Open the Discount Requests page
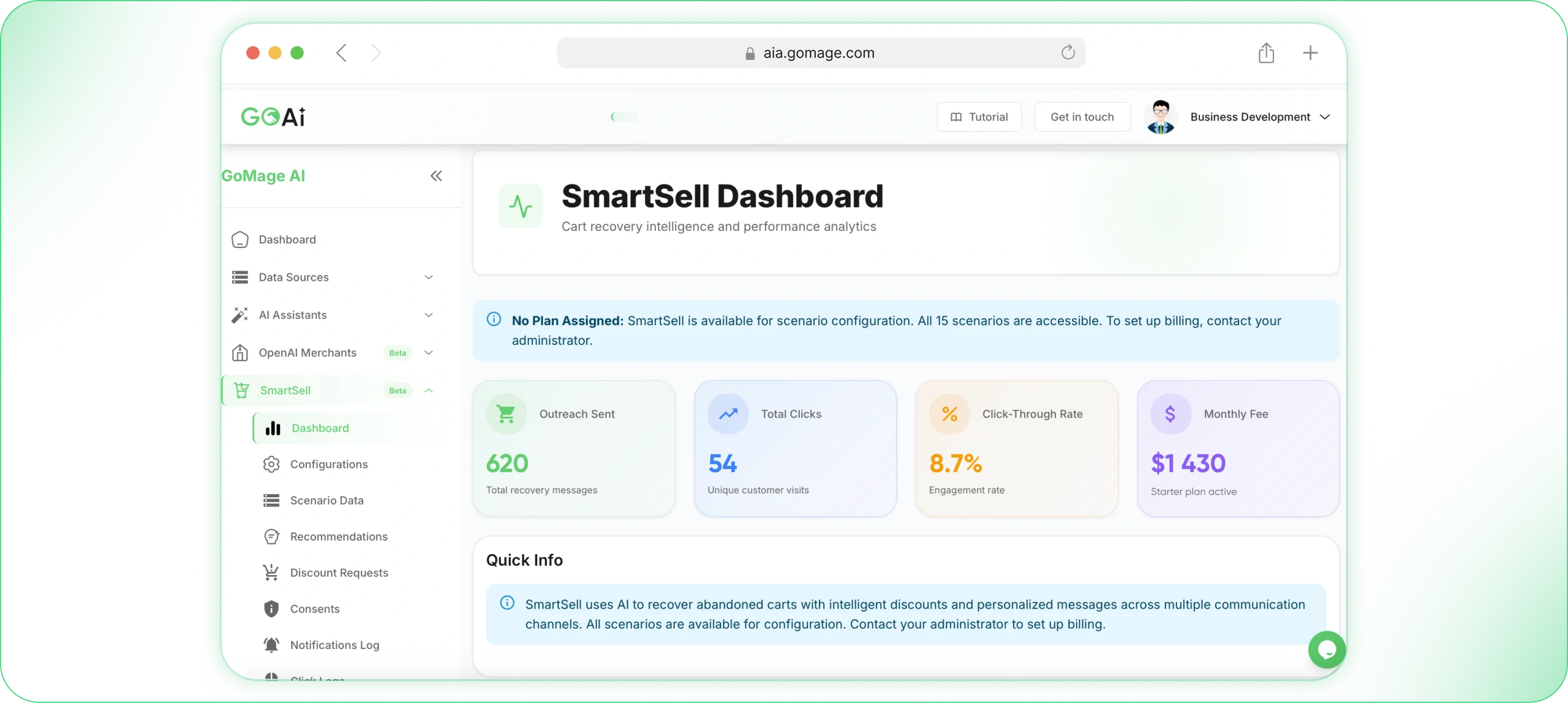 tap(348, 573)
